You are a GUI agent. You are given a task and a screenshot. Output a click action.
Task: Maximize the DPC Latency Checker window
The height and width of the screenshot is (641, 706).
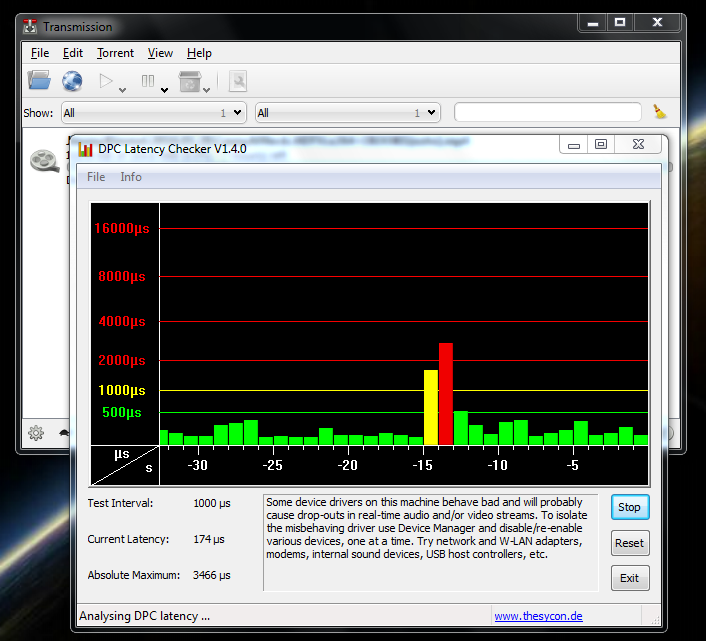(x=601, y=144)
